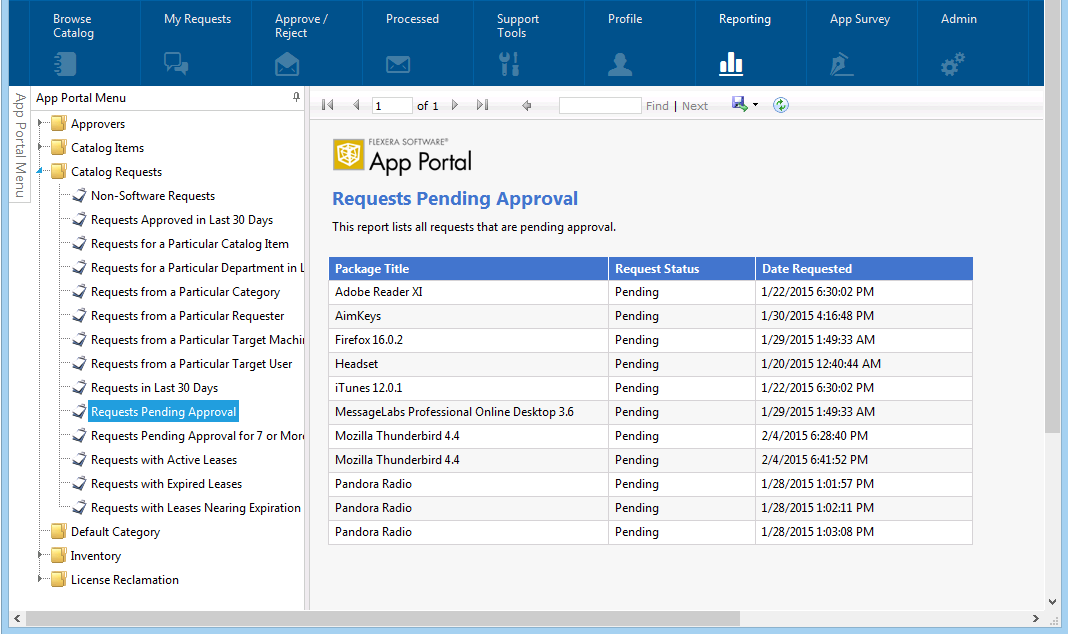Click the Inventory folder icon

[x=59, y=555]
